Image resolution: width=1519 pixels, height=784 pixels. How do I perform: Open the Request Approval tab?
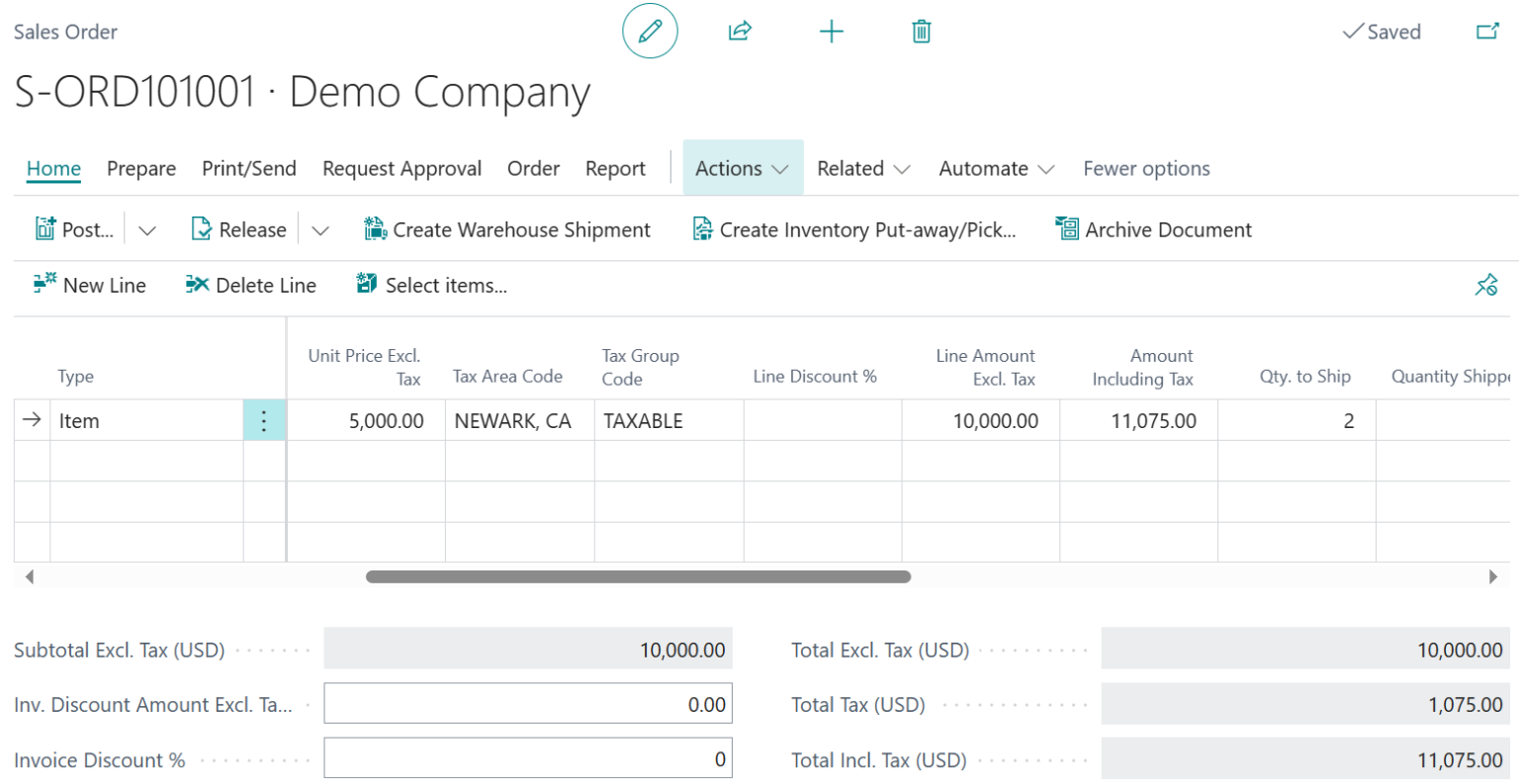click(x=402, y=169)
